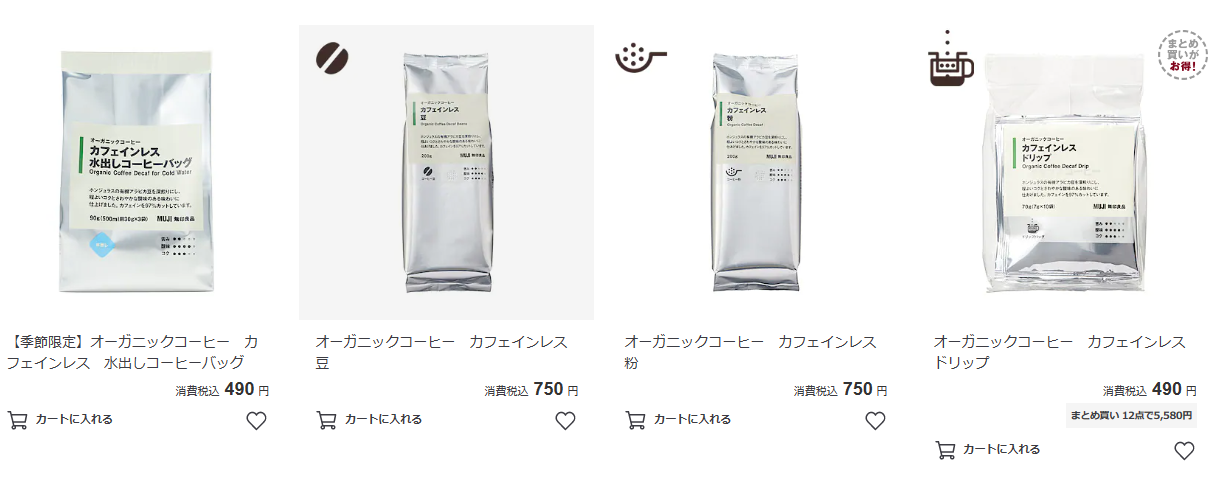Screen dimensions: 1224x478
Task: Click the coffee bean icon badge
Action: pos(332,58)
